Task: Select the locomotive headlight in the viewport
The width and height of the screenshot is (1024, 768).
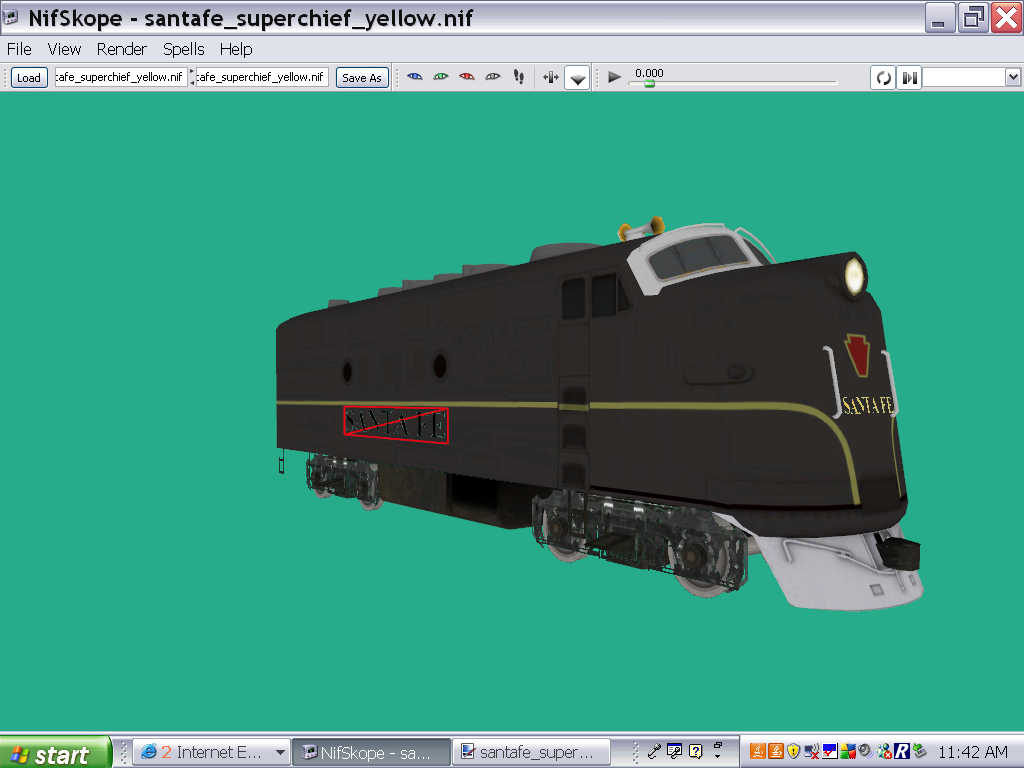Action: click(x=854, y=275)
